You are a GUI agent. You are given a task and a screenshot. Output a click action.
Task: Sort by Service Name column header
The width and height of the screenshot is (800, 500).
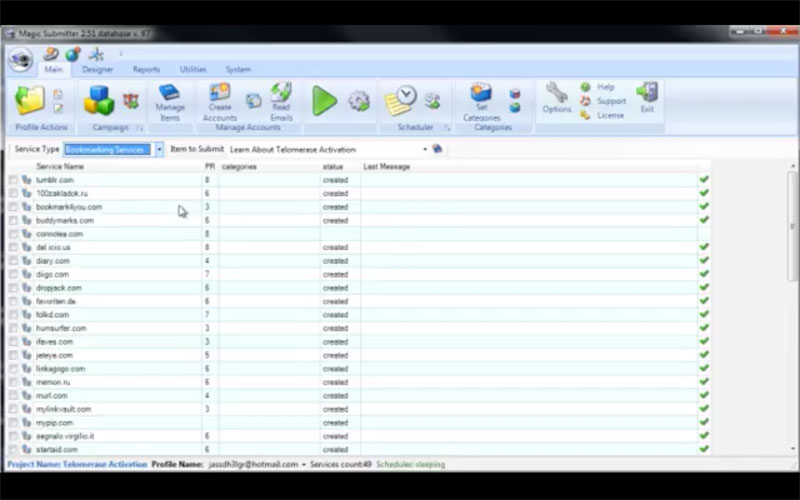(x=60, y=166)
